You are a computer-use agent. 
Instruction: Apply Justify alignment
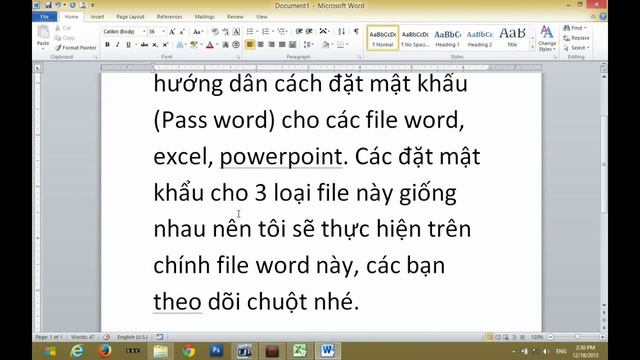point(282,44)
